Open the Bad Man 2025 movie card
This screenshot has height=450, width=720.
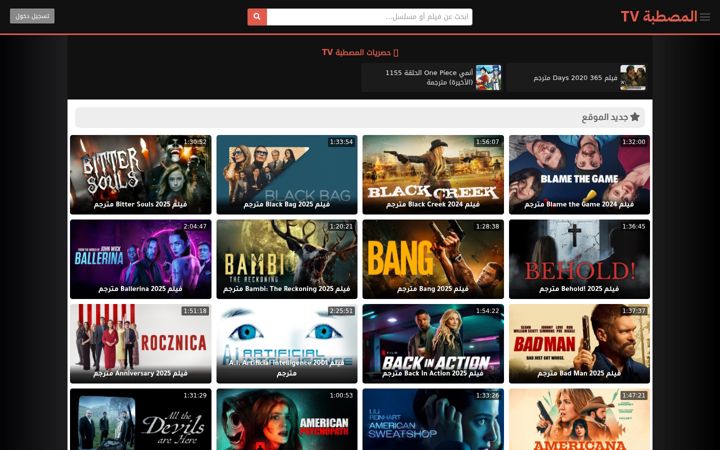click(x=579, y=343)
